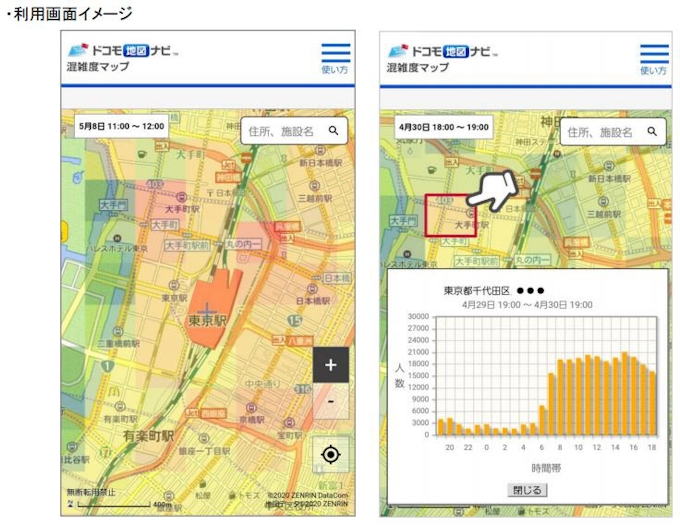Zoom out with the minus button
The image size is (680, 525).
[x=331, y=402]
